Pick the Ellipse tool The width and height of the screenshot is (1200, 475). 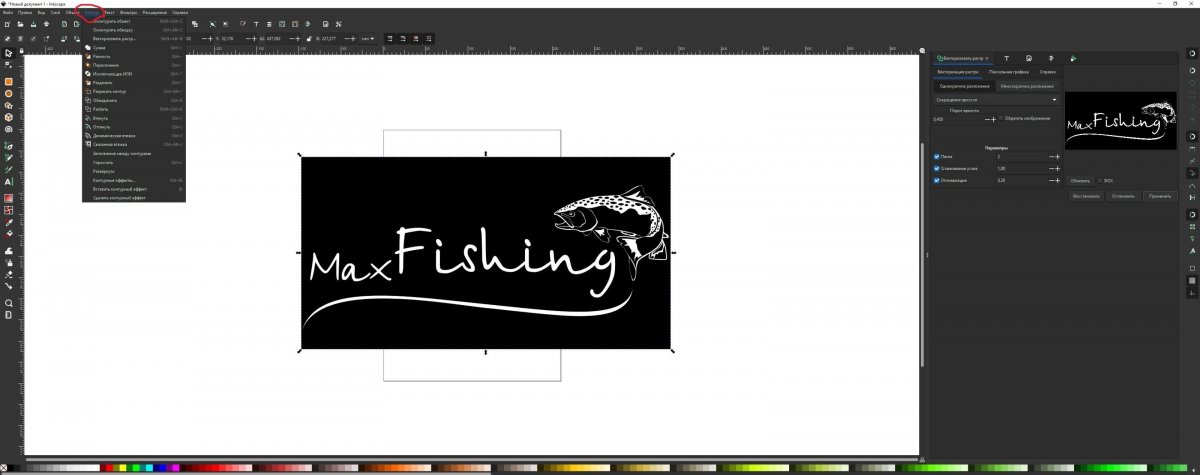[8, 93]
